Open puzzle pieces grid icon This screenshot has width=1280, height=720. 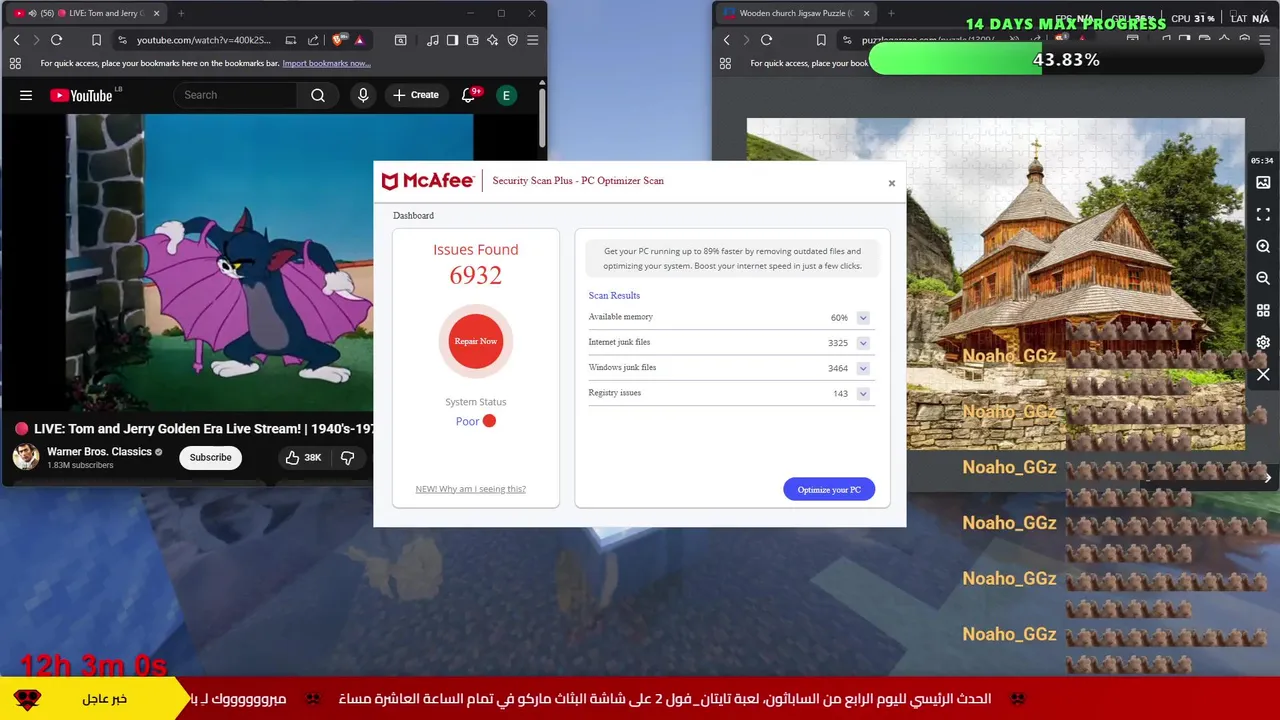click(x=1263, y=311)
